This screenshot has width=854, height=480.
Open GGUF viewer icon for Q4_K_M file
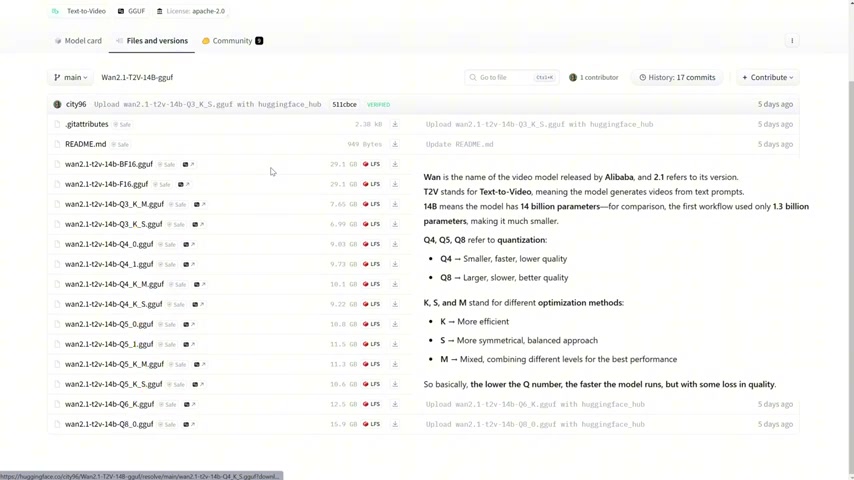click(x=199, y=284)
